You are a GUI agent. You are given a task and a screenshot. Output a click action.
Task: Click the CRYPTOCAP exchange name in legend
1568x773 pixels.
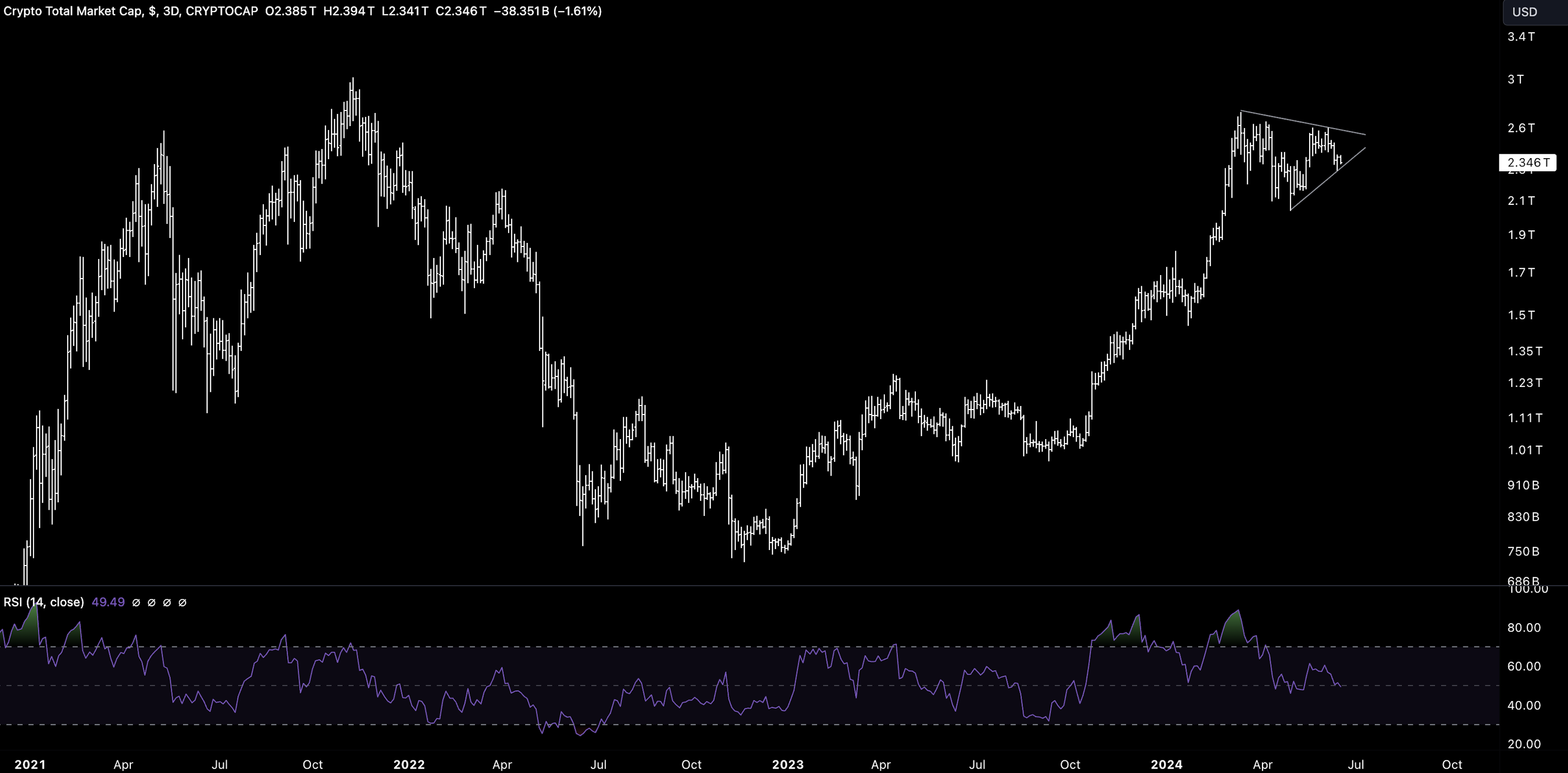pyautogui.click(x=221, y=11)
